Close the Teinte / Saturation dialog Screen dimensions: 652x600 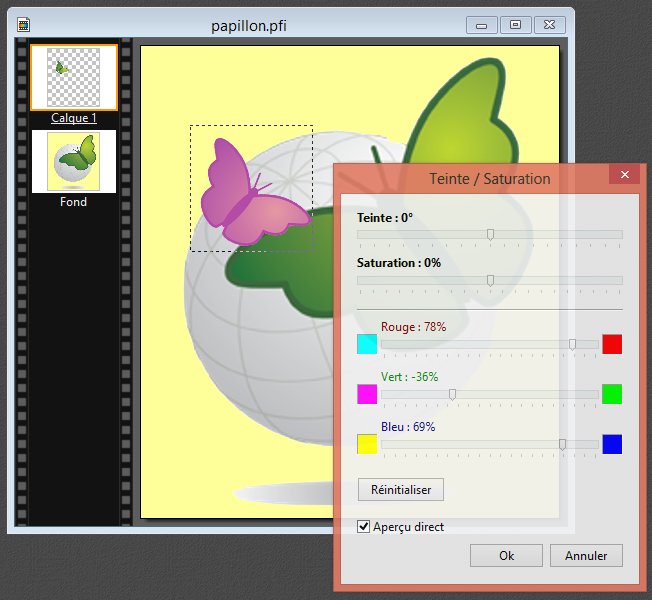click(x=625, y=175)
